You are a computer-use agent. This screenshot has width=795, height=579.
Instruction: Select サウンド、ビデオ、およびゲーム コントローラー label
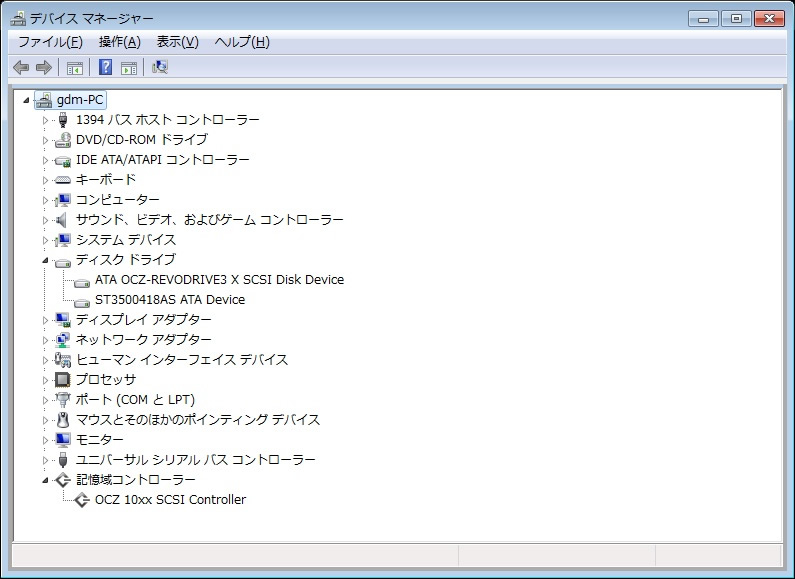[209, 220]
